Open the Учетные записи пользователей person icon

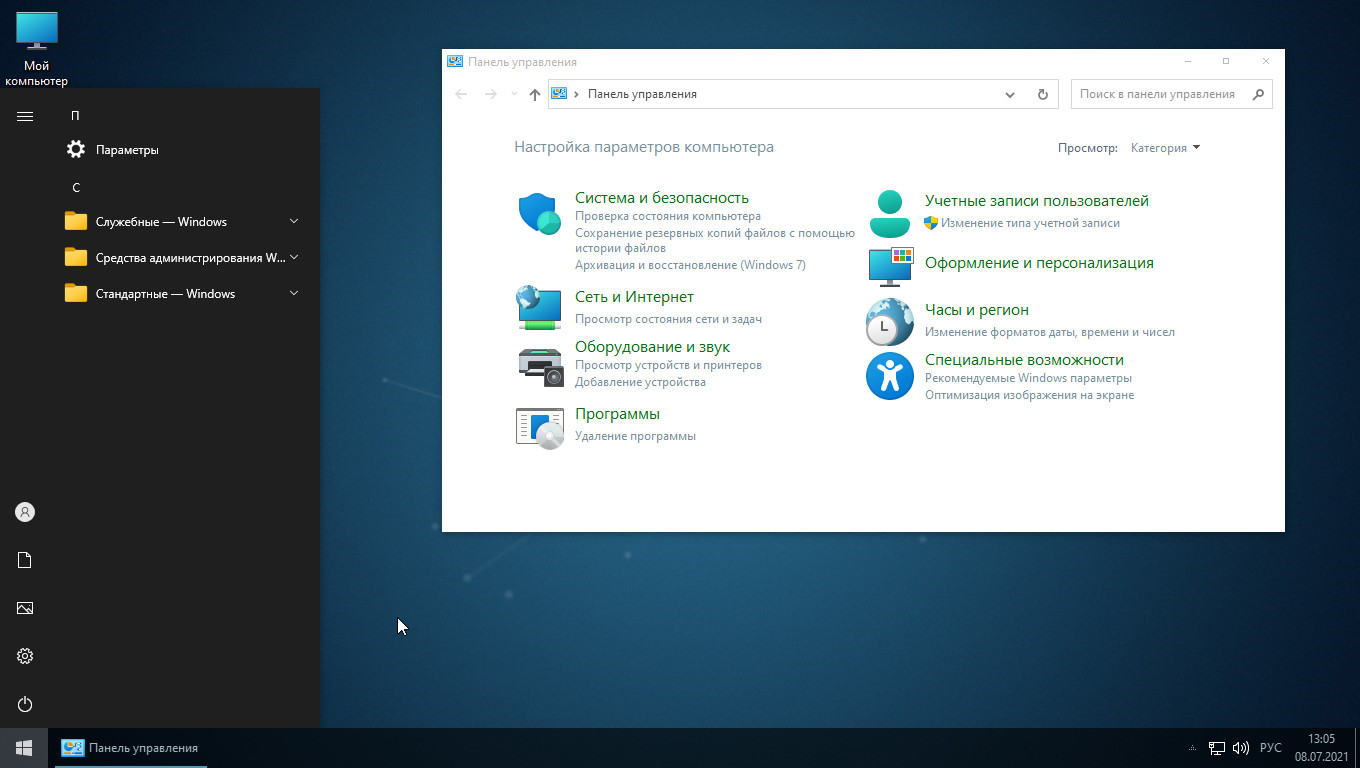pos(889,213)
